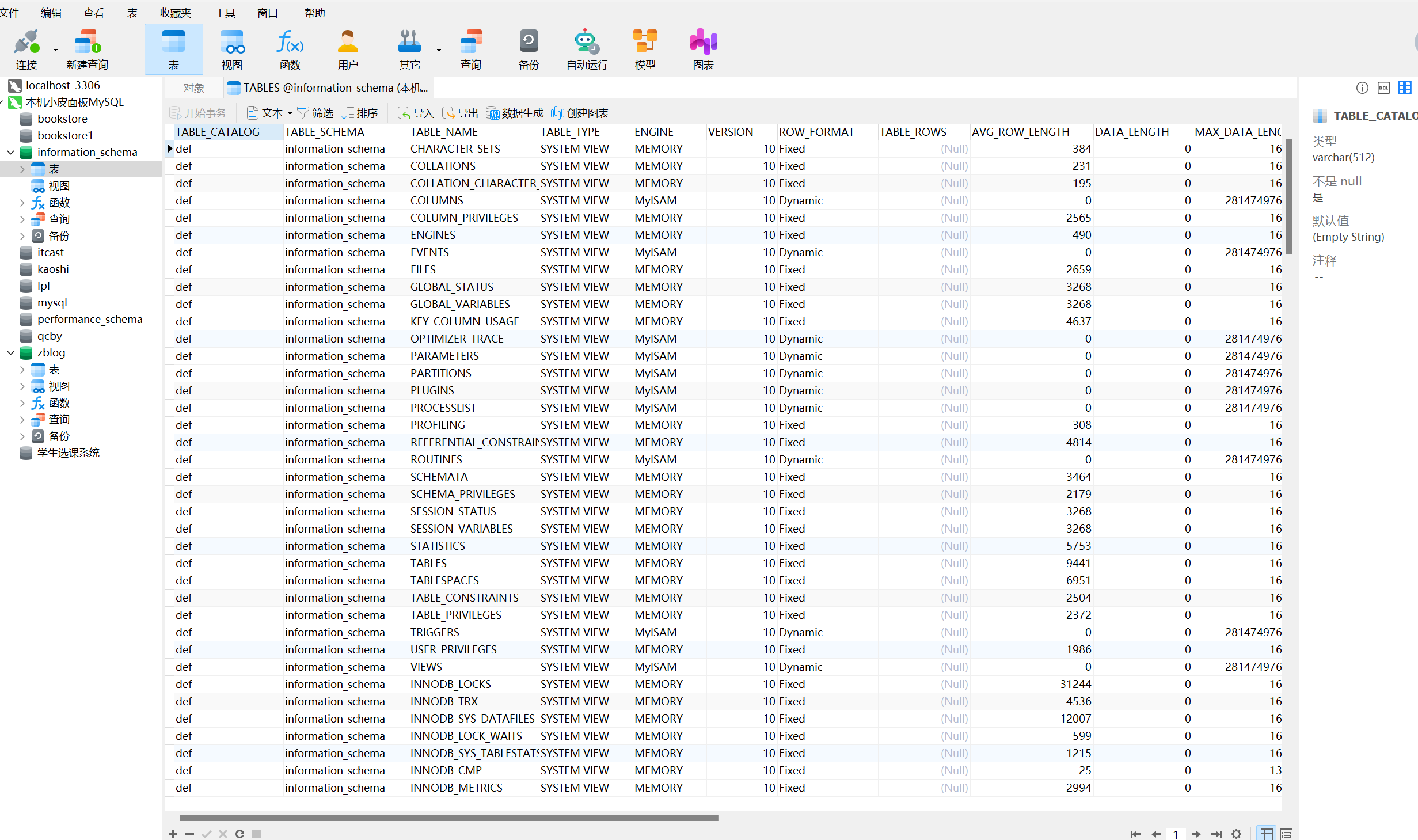This screenshot has height=840, width=1418.
Task: Click the page number input field
Action: point(1176,833)
